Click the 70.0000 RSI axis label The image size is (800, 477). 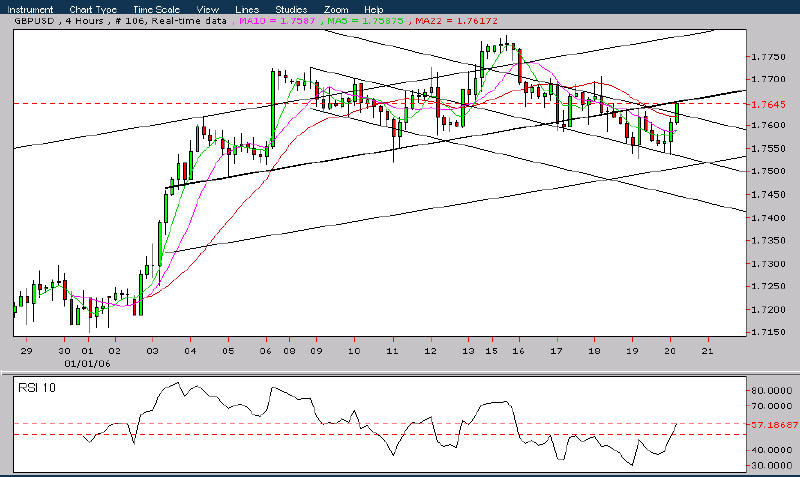[771, 406]
